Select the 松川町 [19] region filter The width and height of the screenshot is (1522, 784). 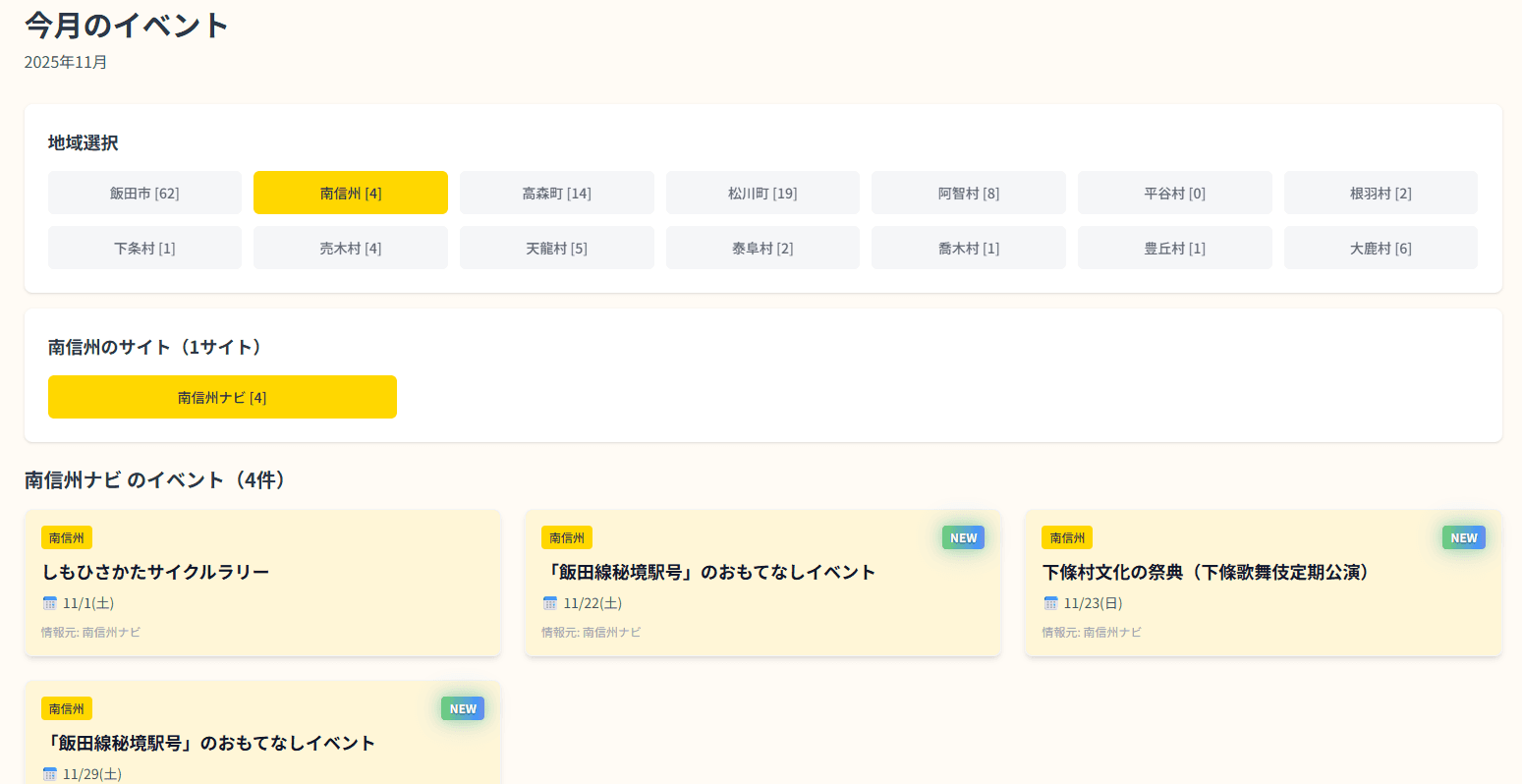pyautogui.click(x=762, y=193)
